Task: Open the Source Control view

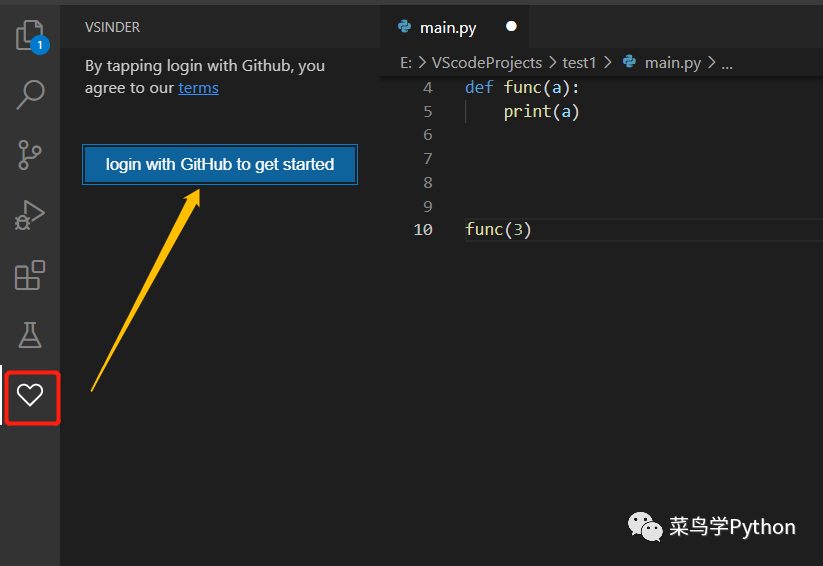Action: tap(30, 155)
